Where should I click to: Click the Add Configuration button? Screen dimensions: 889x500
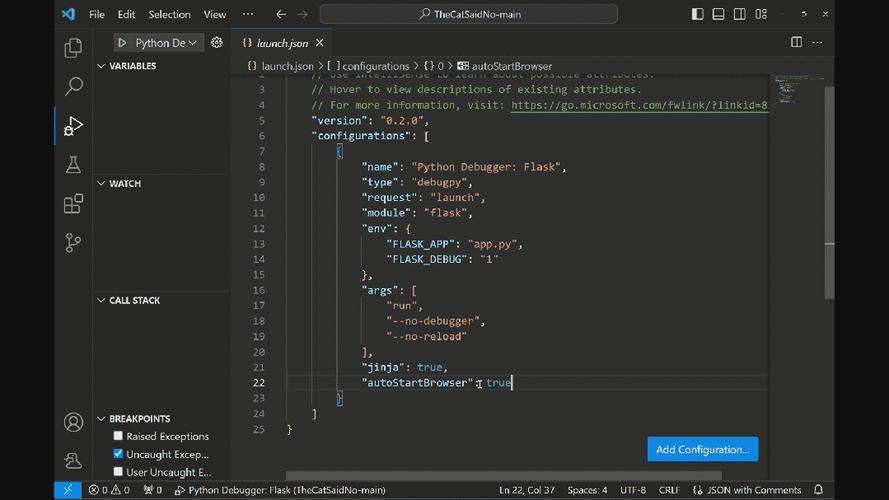point(702,449)
